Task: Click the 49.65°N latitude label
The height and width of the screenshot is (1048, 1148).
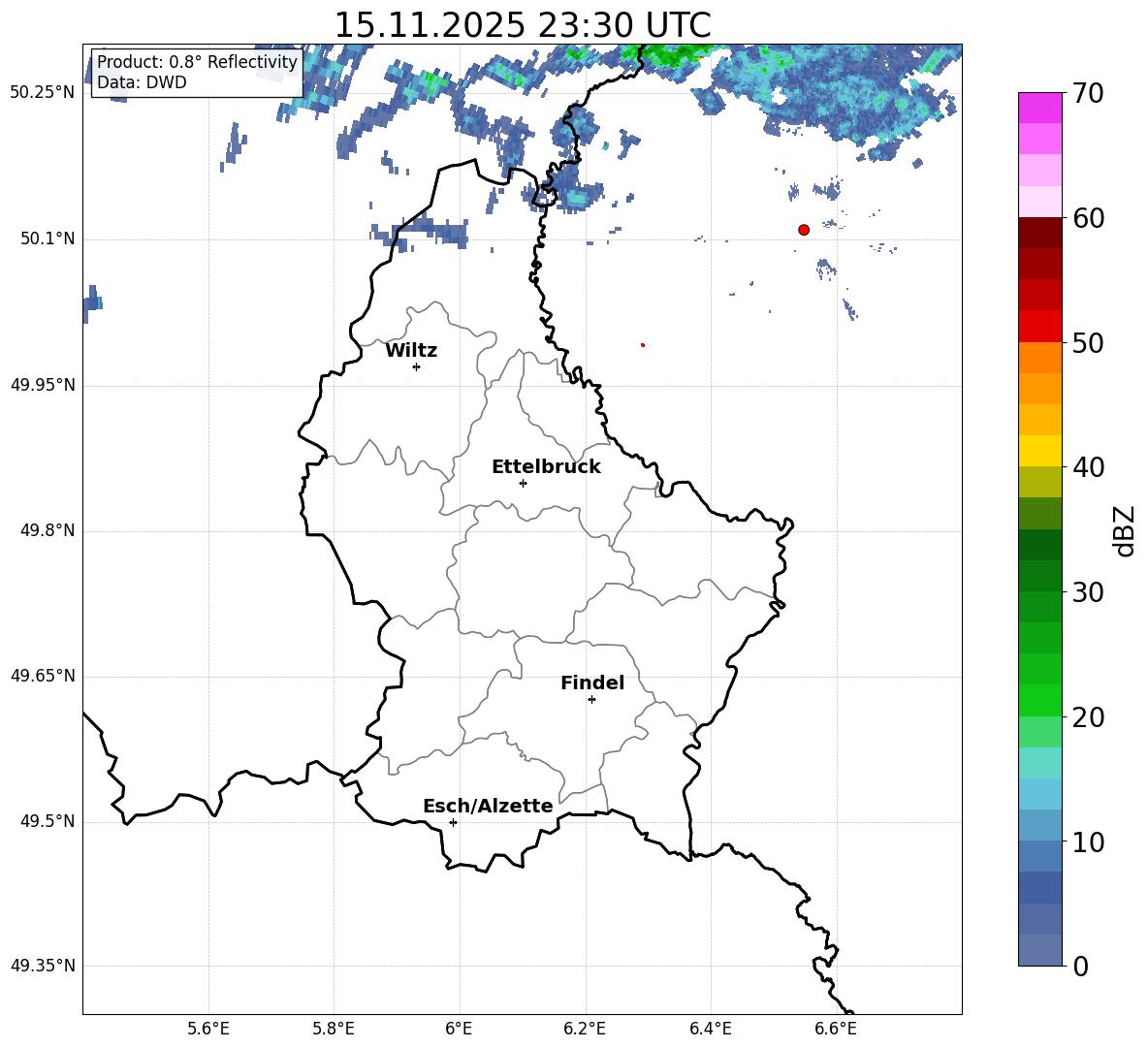Action: (43, 676)
